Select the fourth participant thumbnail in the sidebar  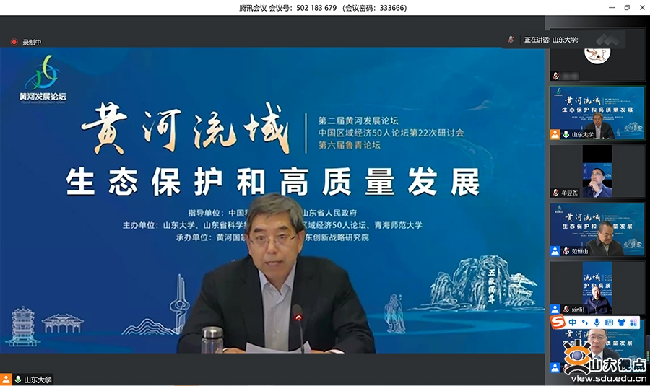tap(597, 229)
